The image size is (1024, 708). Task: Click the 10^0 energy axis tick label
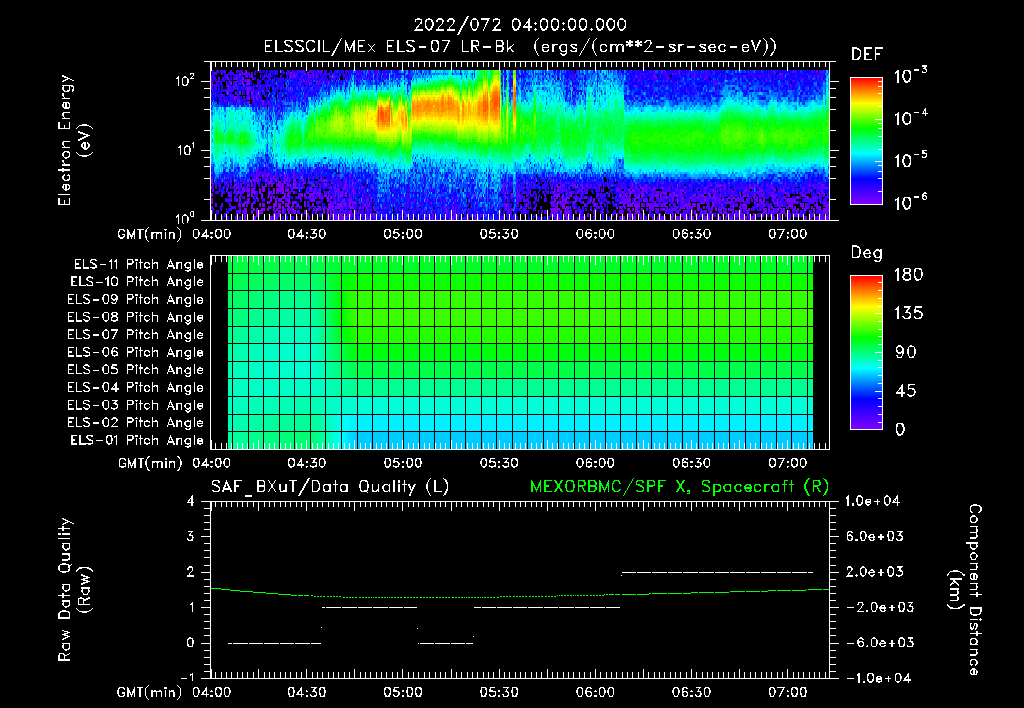tap(185, 217)
